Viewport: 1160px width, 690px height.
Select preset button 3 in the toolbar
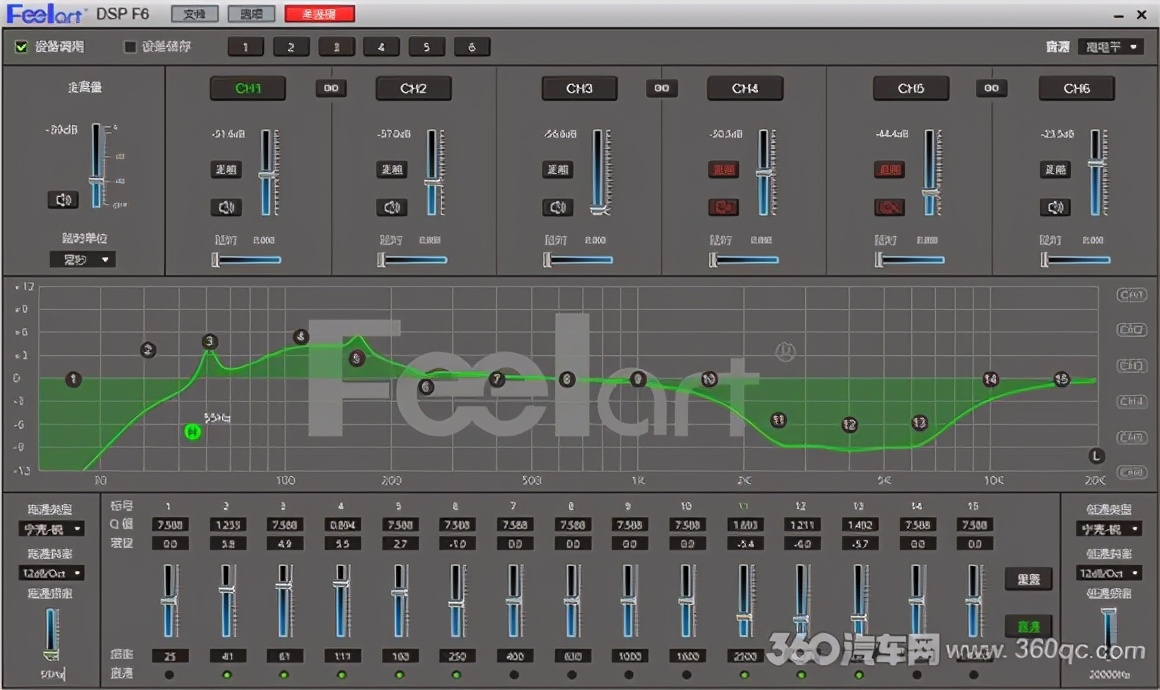point(336,46)
